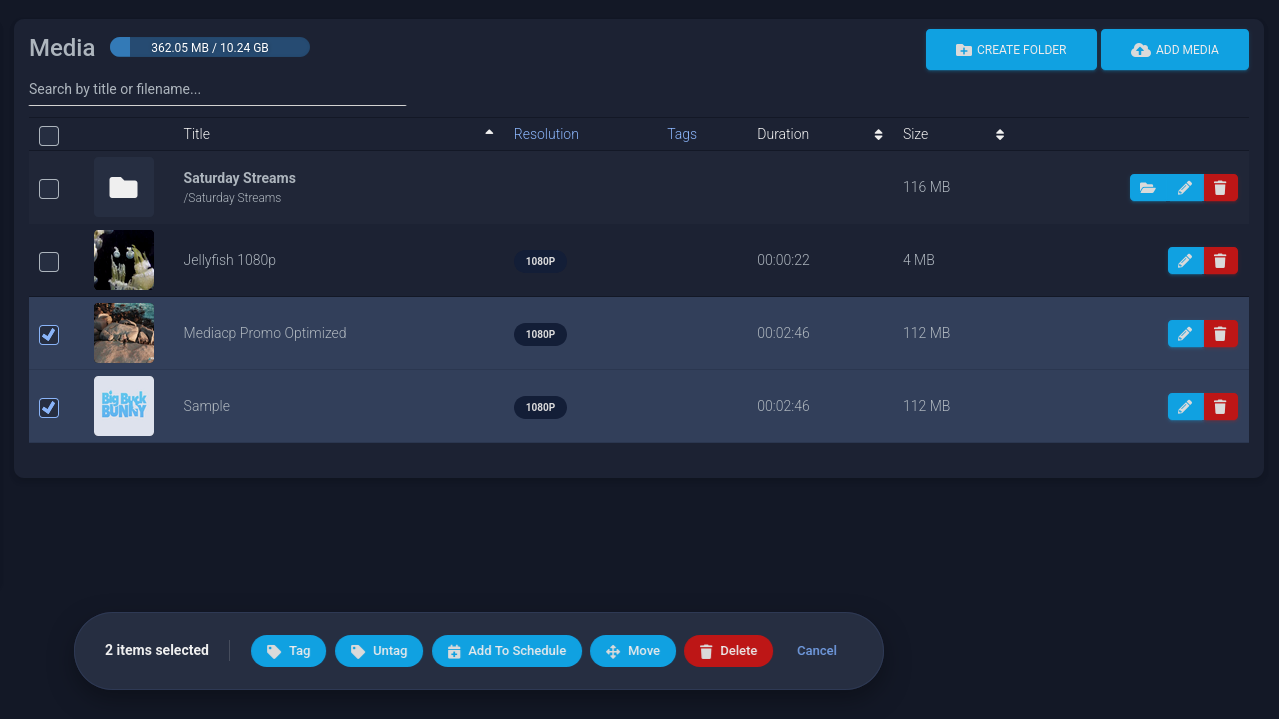1279x719 pixels.
Task: Uncheck the Mediacp Promo Optimized checkbox
Action: click(x=49, y=335)
